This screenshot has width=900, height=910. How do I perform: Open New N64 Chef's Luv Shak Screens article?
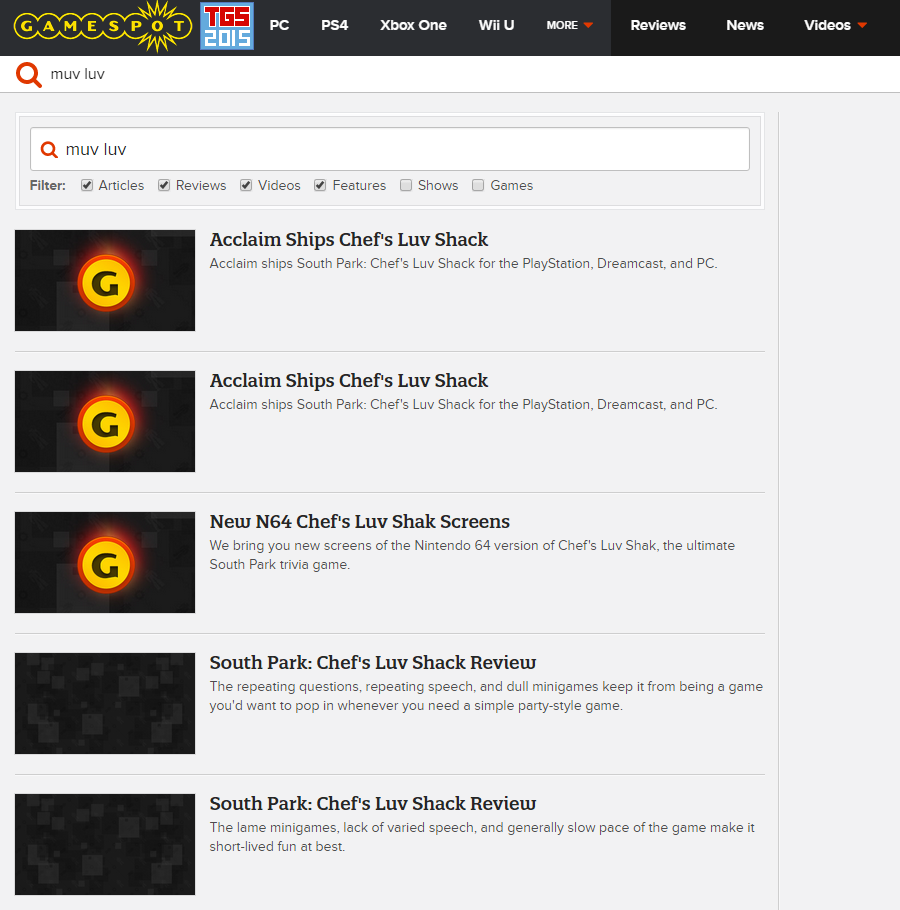359,522
